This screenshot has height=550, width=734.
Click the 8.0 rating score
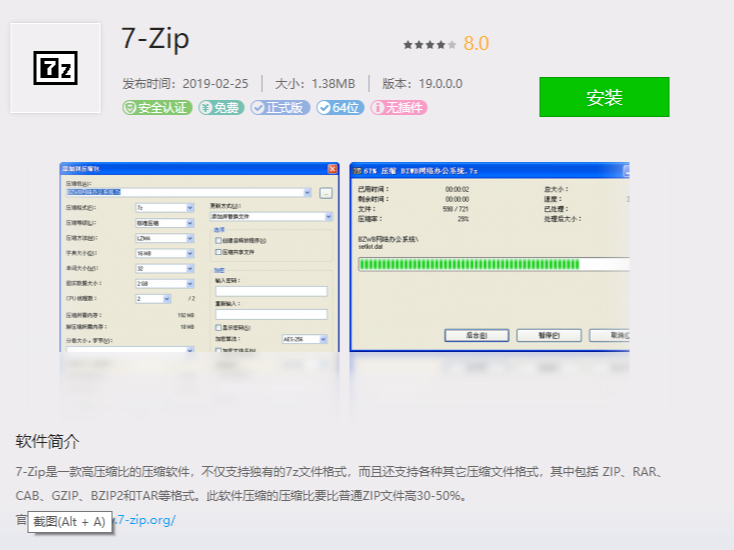tap(476, 44)
